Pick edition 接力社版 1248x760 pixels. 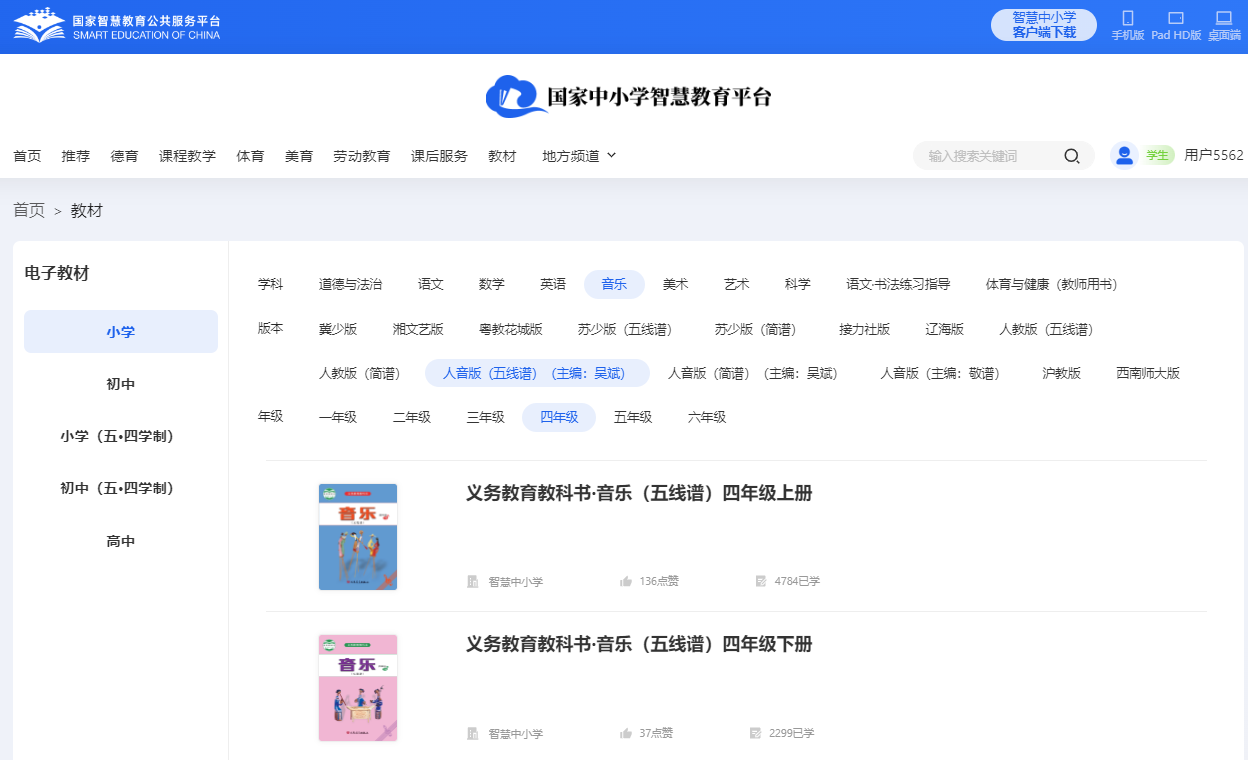tap(864, 329)
